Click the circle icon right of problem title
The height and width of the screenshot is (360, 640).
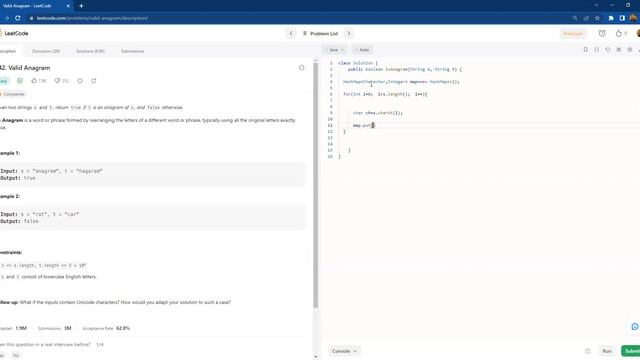pyautogui.click(x=301, y=68)
